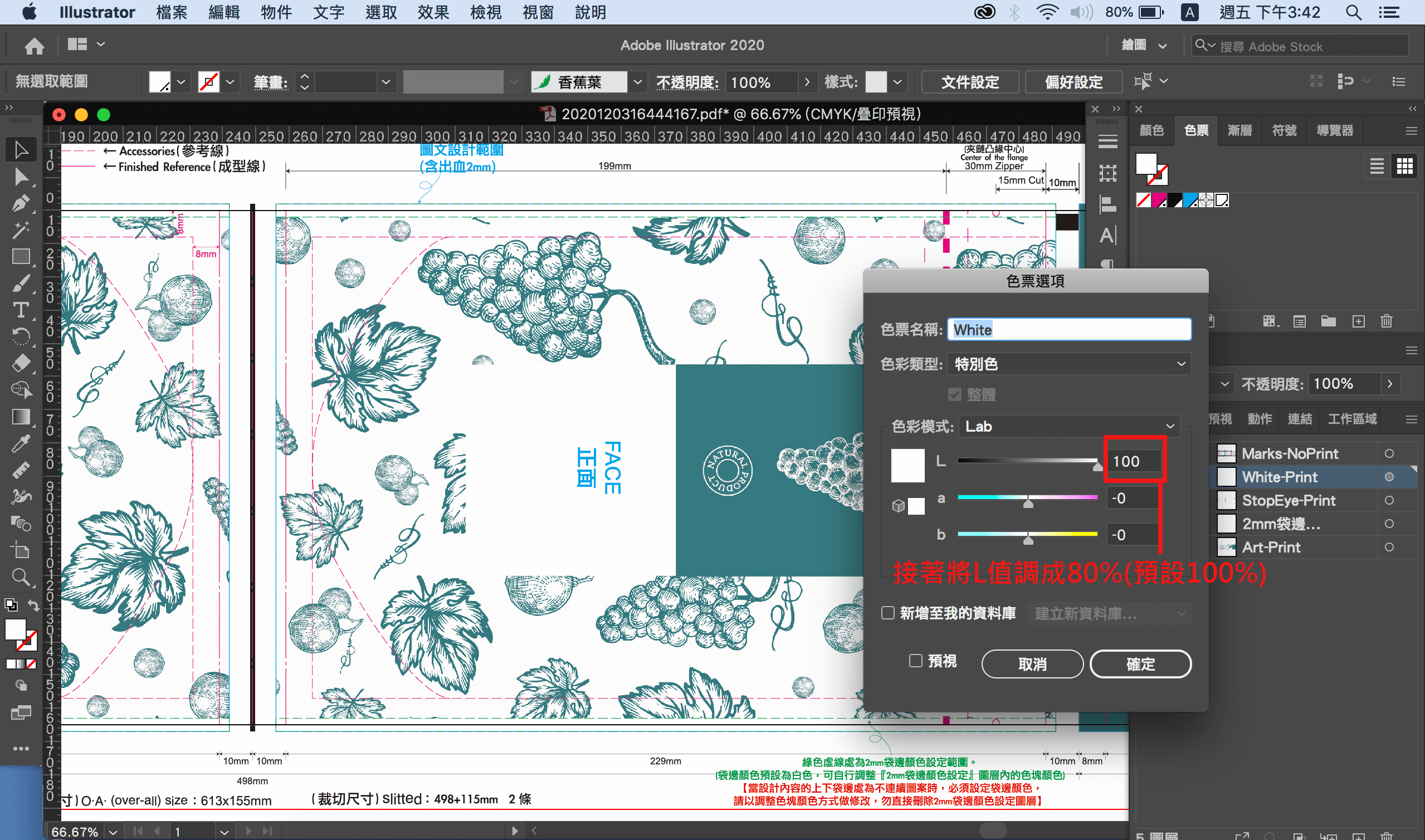Viewport: 1425px width, 840px height.
Task: Choose the Zoom tool magnifier
Action: click(21, 577)
